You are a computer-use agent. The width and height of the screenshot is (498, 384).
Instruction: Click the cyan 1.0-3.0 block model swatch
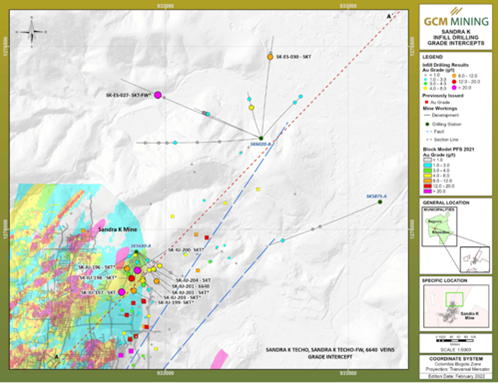pos(427,165)
